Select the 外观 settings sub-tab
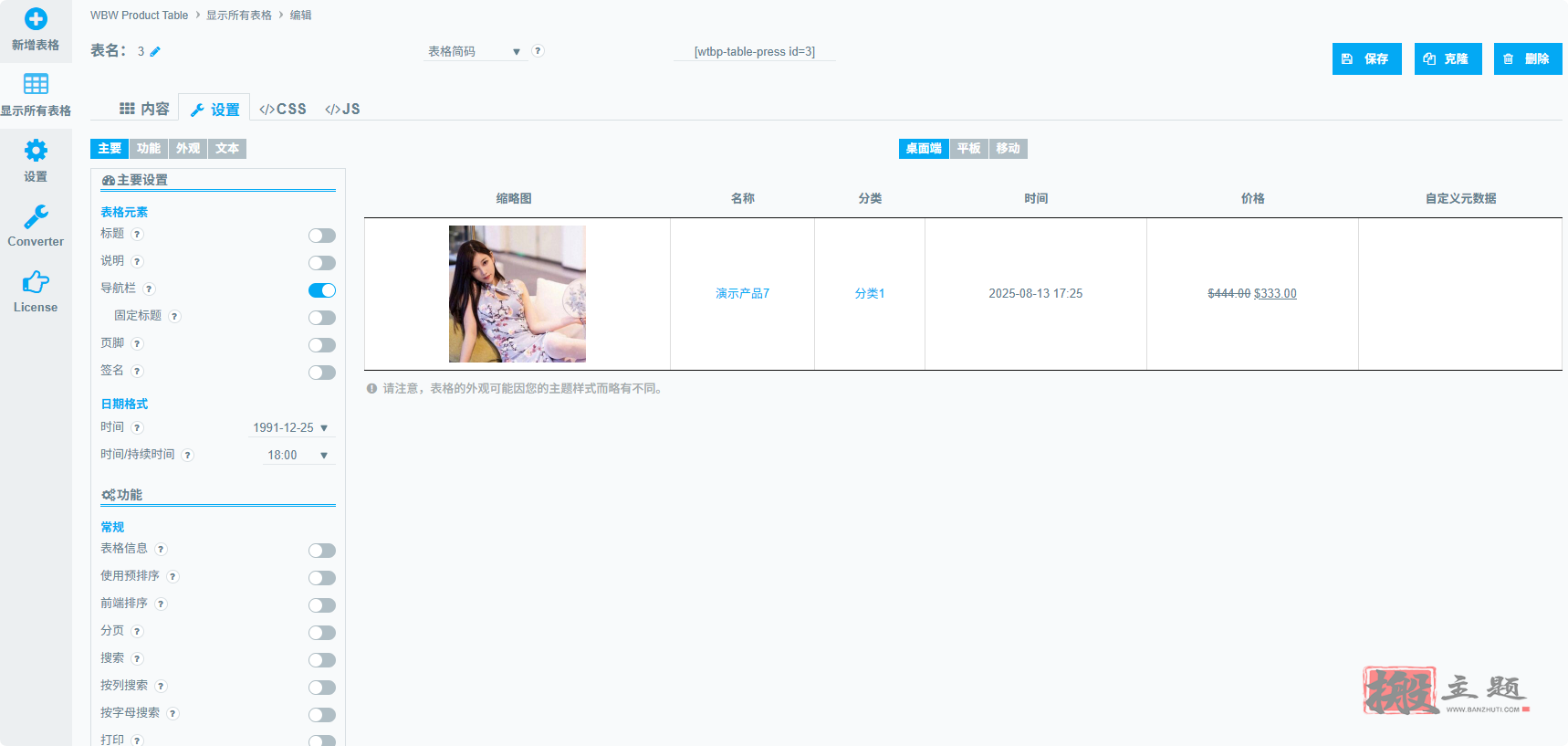The image size is (1568, 746). [188, 149]
